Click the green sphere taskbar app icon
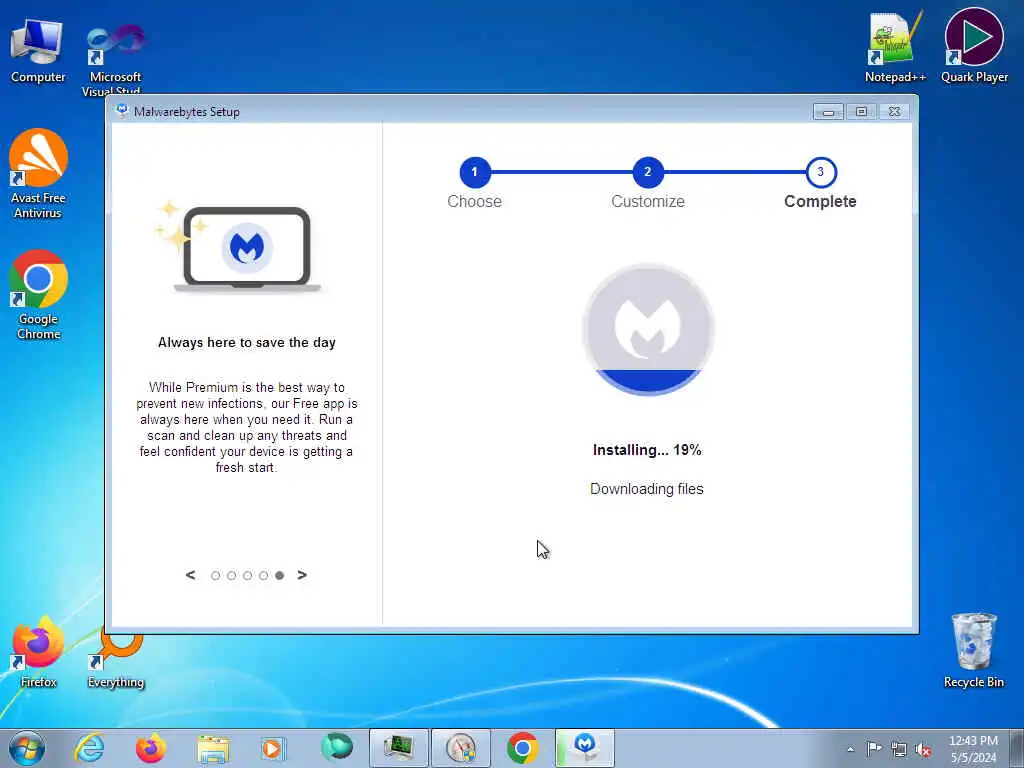The height and width of the screenshot is (768, 1024). pyautogui.click(x=336, y=748)
